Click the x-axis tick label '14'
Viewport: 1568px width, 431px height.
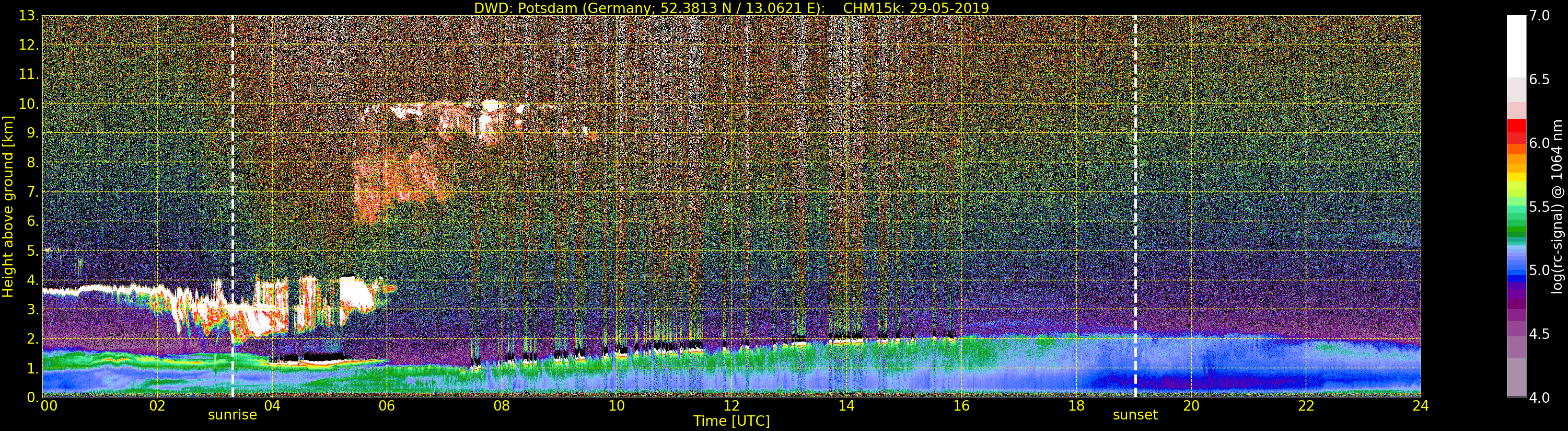tap(846, 405)
